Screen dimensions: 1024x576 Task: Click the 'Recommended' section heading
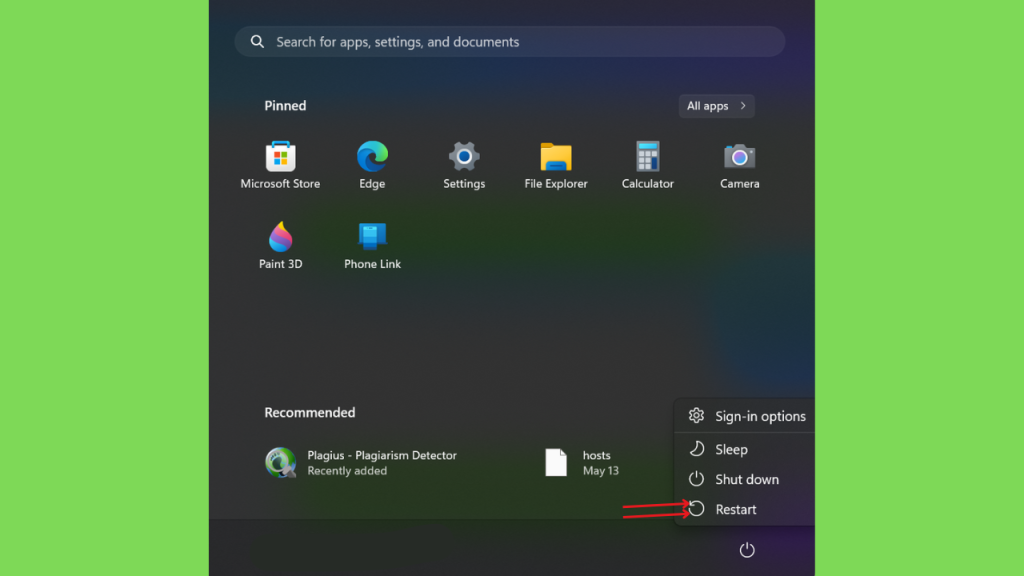(310, 413)
